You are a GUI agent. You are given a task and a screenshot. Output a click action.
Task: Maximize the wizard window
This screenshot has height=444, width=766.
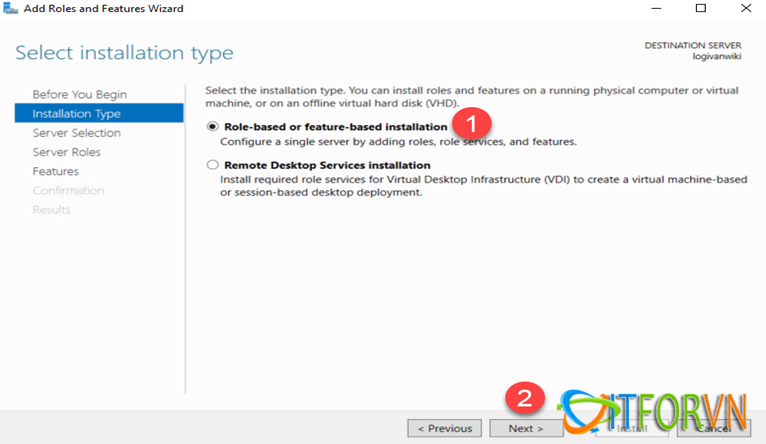pyautogui.click(x=700, y=9)
